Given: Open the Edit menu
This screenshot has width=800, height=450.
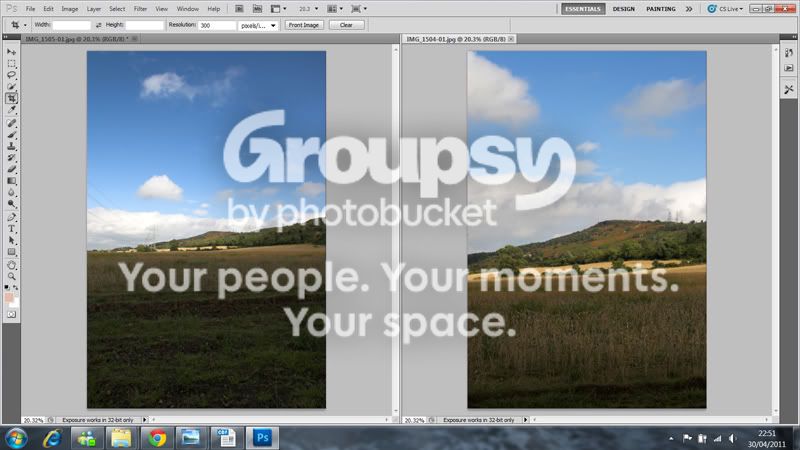Looking at the screenshot, I should (x=48, y=9).
